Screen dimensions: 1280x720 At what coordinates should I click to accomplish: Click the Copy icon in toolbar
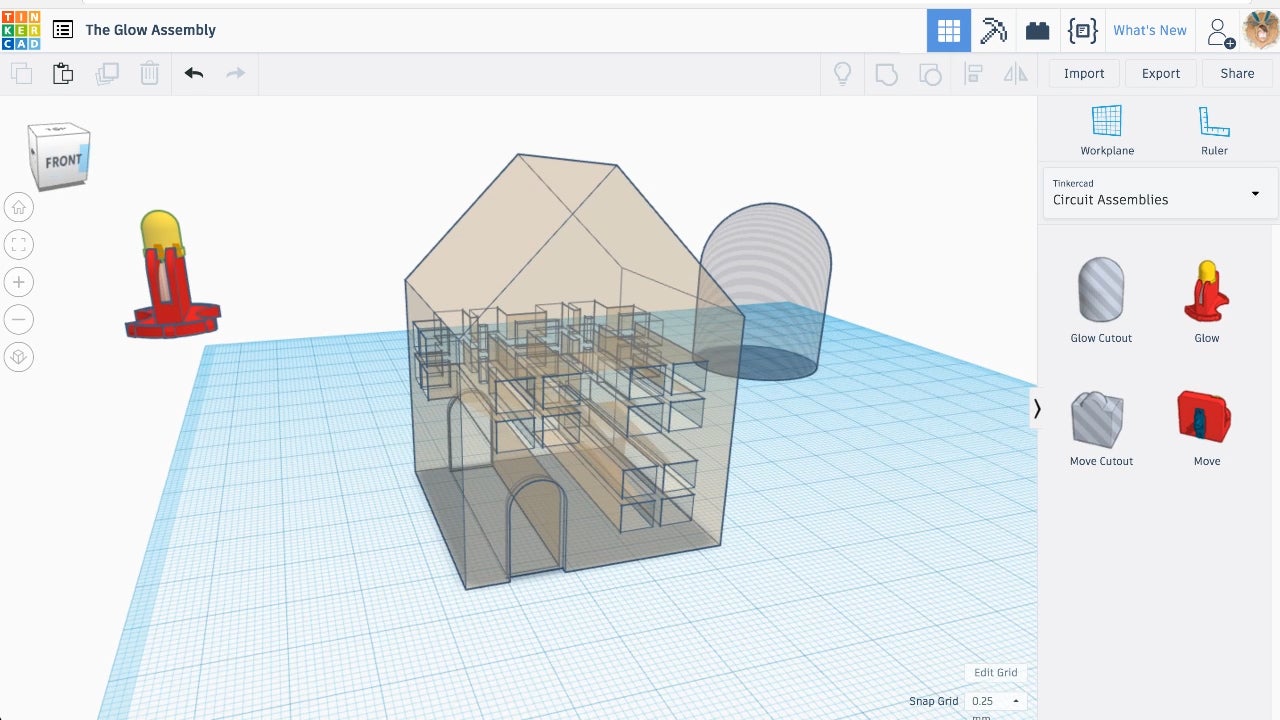[21, 73]
